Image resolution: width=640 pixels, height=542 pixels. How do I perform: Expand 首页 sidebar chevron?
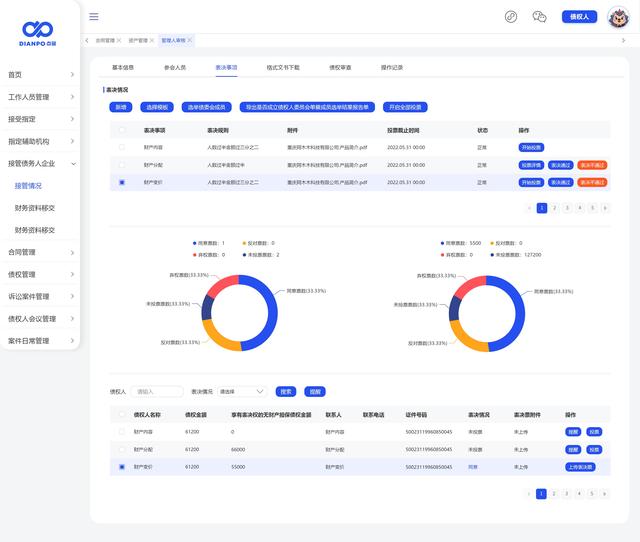[x=72, y=75]
